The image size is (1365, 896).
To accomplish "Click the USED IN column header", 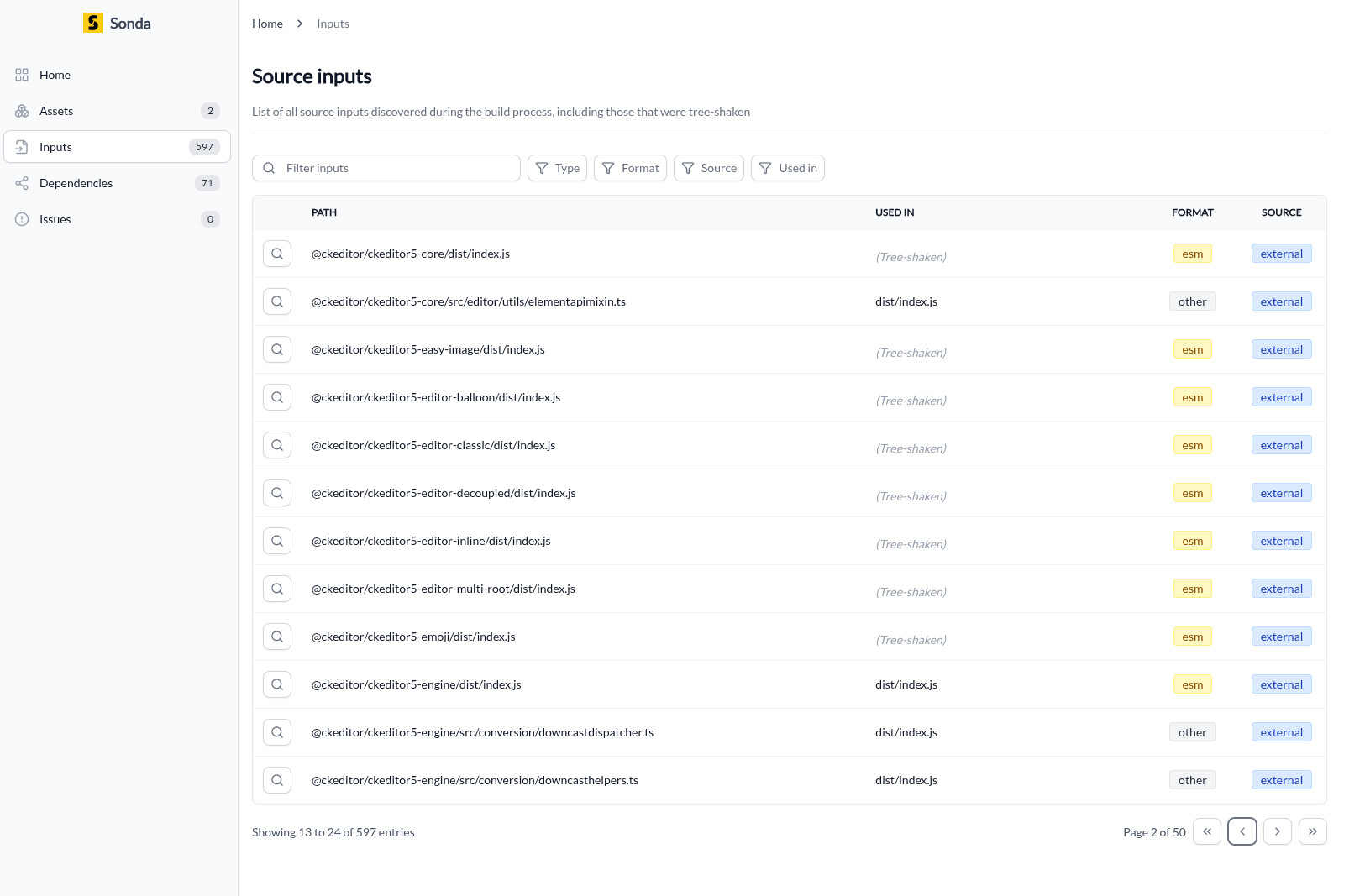I will [895, 212].
